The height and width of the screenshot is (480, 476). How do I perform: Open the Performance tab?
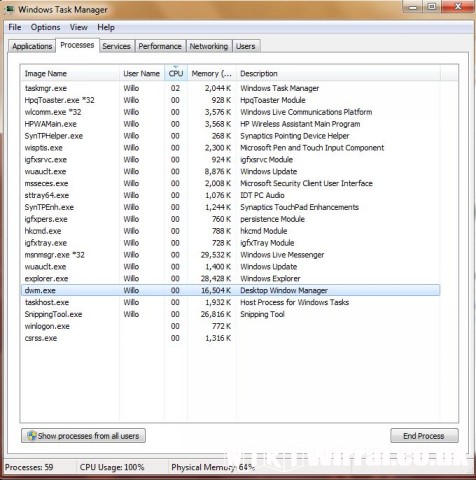(160, 46)
